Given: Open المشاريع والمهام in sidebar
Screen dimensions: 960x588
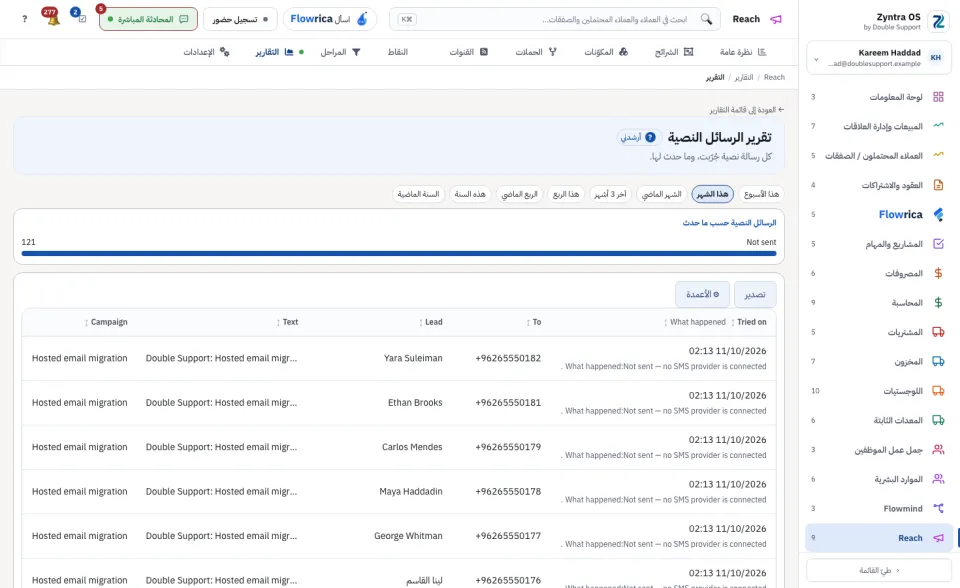Looking at the screenshot, I should pyautogui.click(x=877, y=244).
